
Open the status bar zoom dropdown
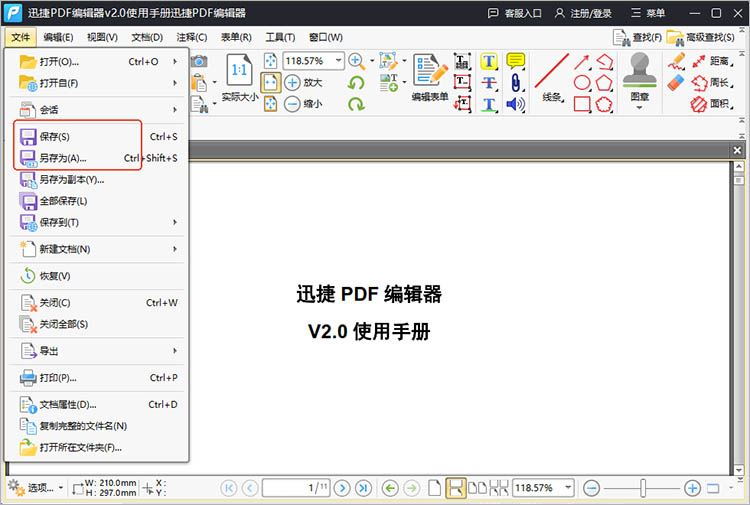(568, 488)
